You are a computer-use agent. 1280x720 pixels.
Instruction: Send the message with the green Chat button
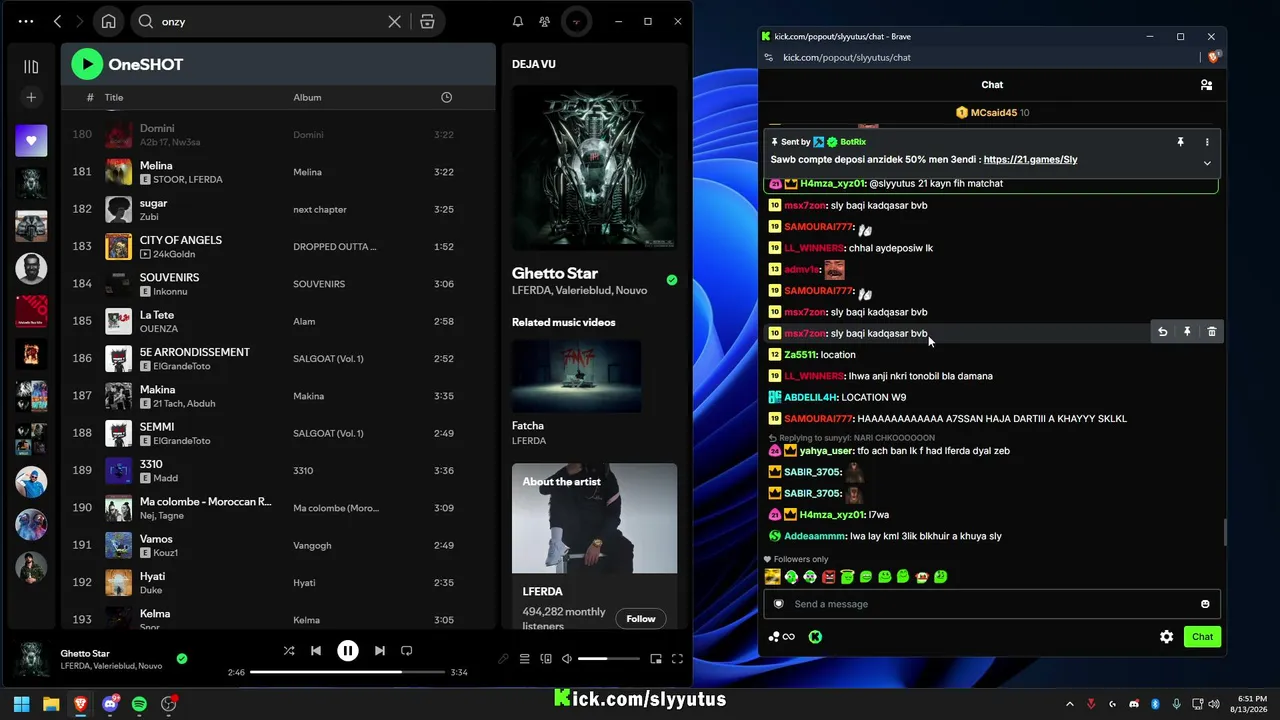1202,636
